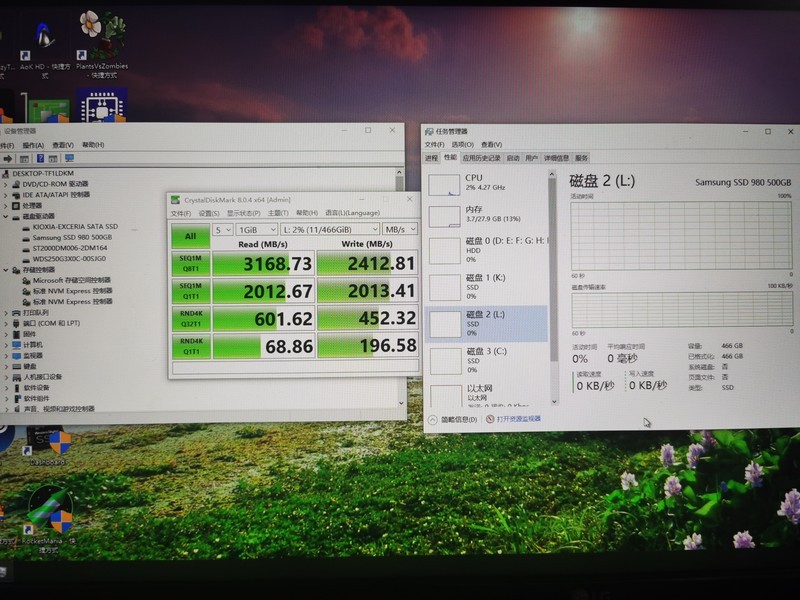800x600 pixels.
Task: Click the Scan for hardware changes toolbar icon
Action: tap(70, 159)
